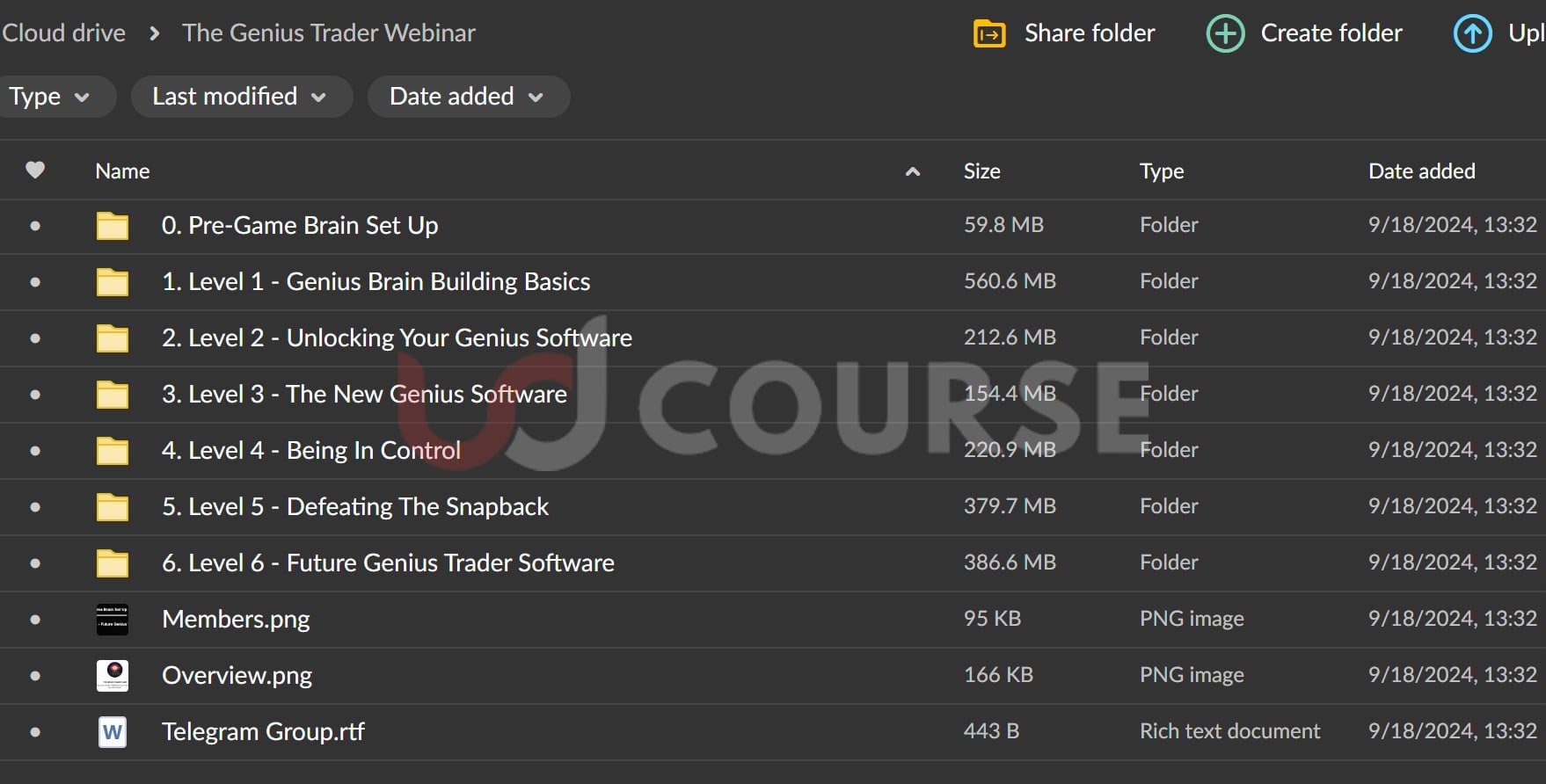1546x784 pixels.
Task: Toggle favorite dot for Overview.png row
Action: coord(35,676)
